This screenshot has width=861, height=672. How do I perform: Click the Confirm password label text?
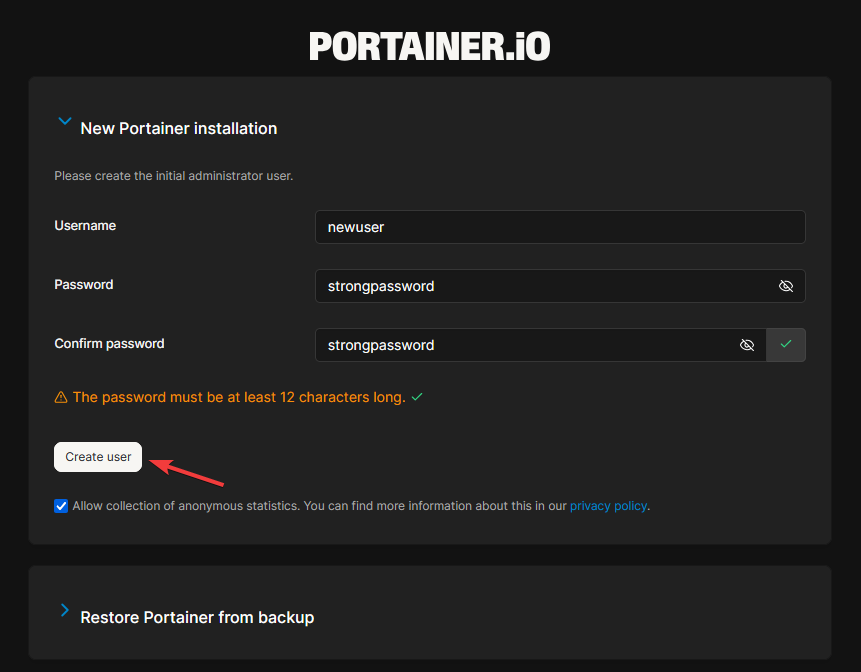tap(109, 344)
